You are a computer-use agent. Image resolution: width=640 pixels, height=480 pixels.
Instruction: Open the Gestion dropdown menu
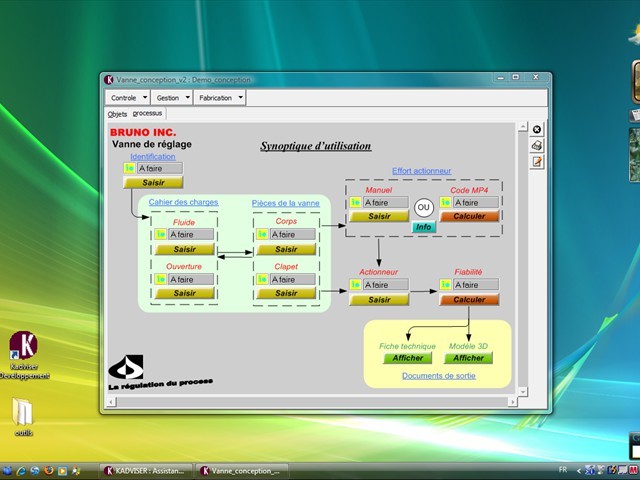(172, 98)
